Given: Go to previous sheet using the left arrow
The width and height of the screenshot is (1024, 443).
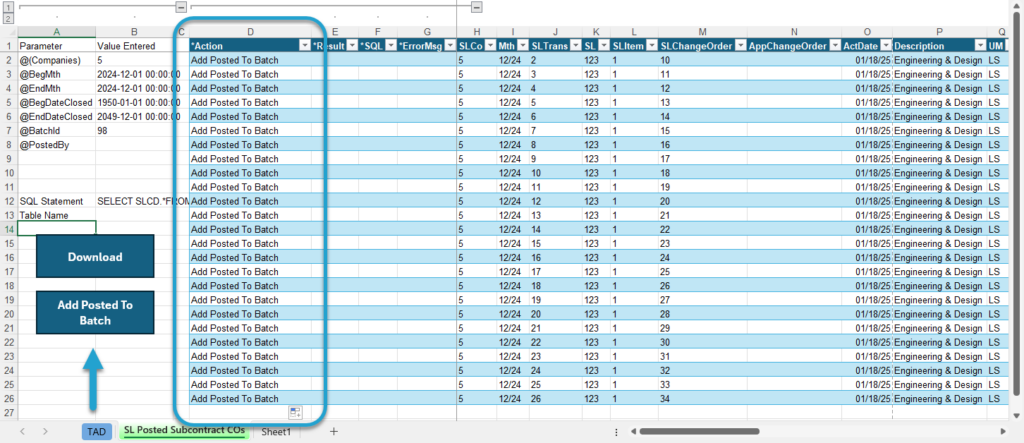Looking at the screenshot, I should [x=22, y=431].
